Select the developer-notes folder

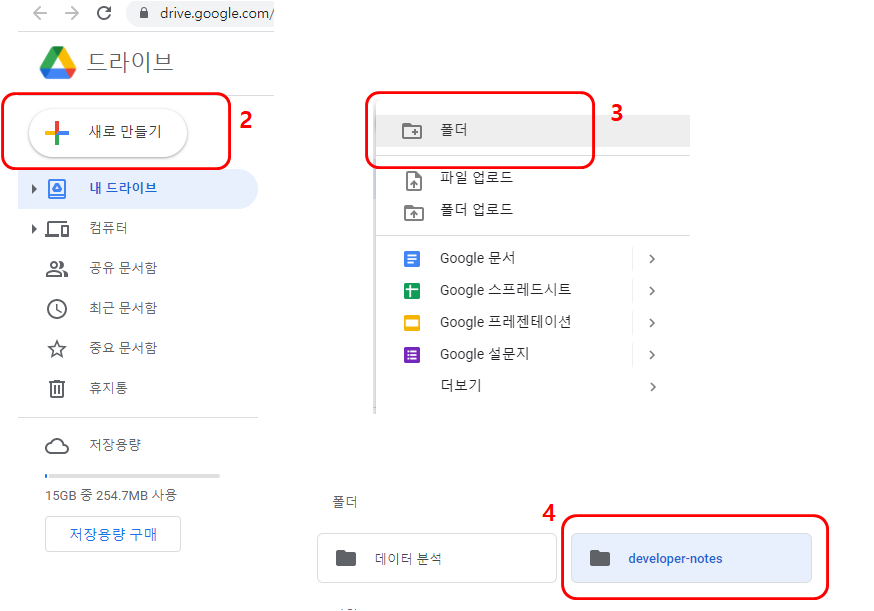[x=691, y=558]
